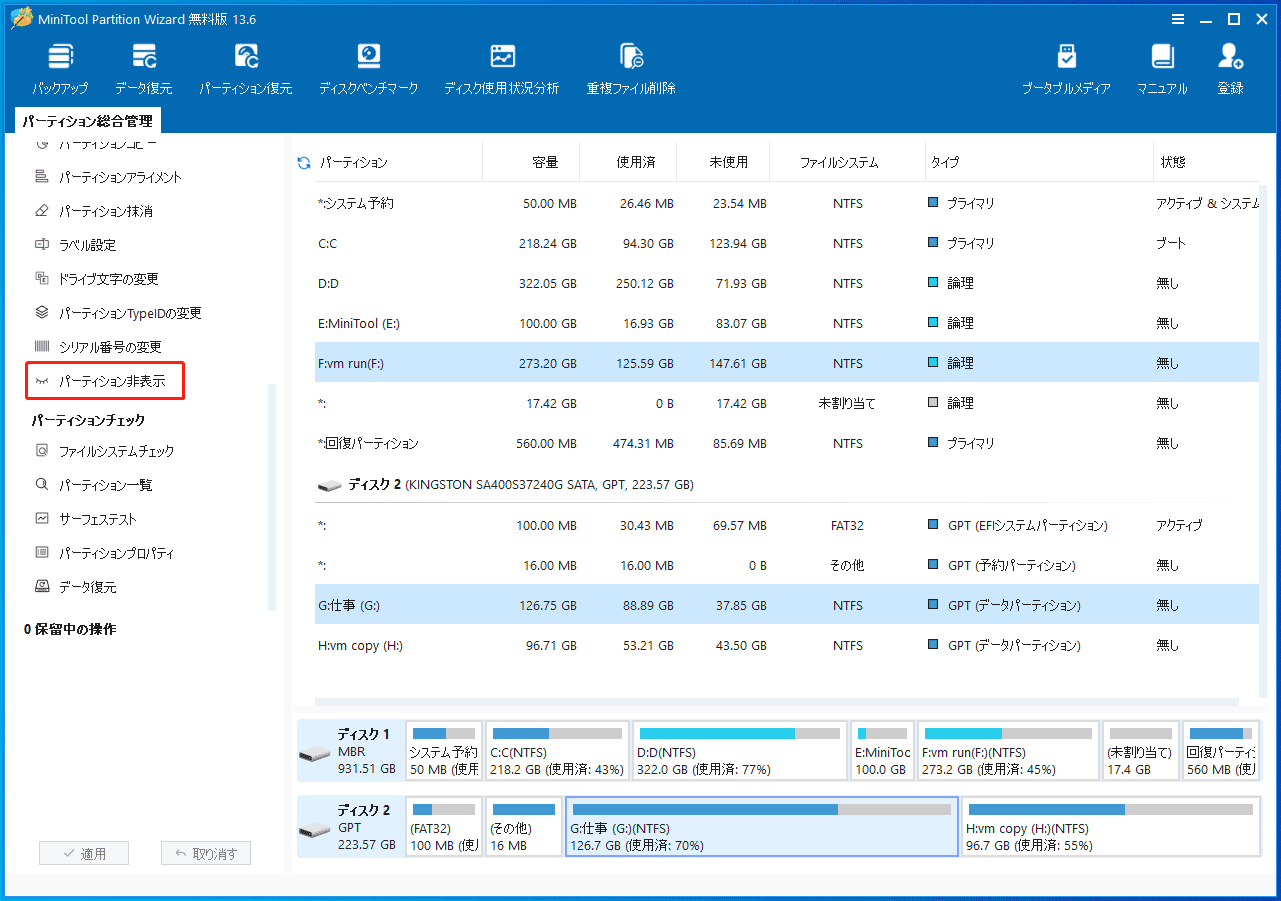Refresh the partition list
This screenshot has height=901, width=1281.
tap(303, 162)
